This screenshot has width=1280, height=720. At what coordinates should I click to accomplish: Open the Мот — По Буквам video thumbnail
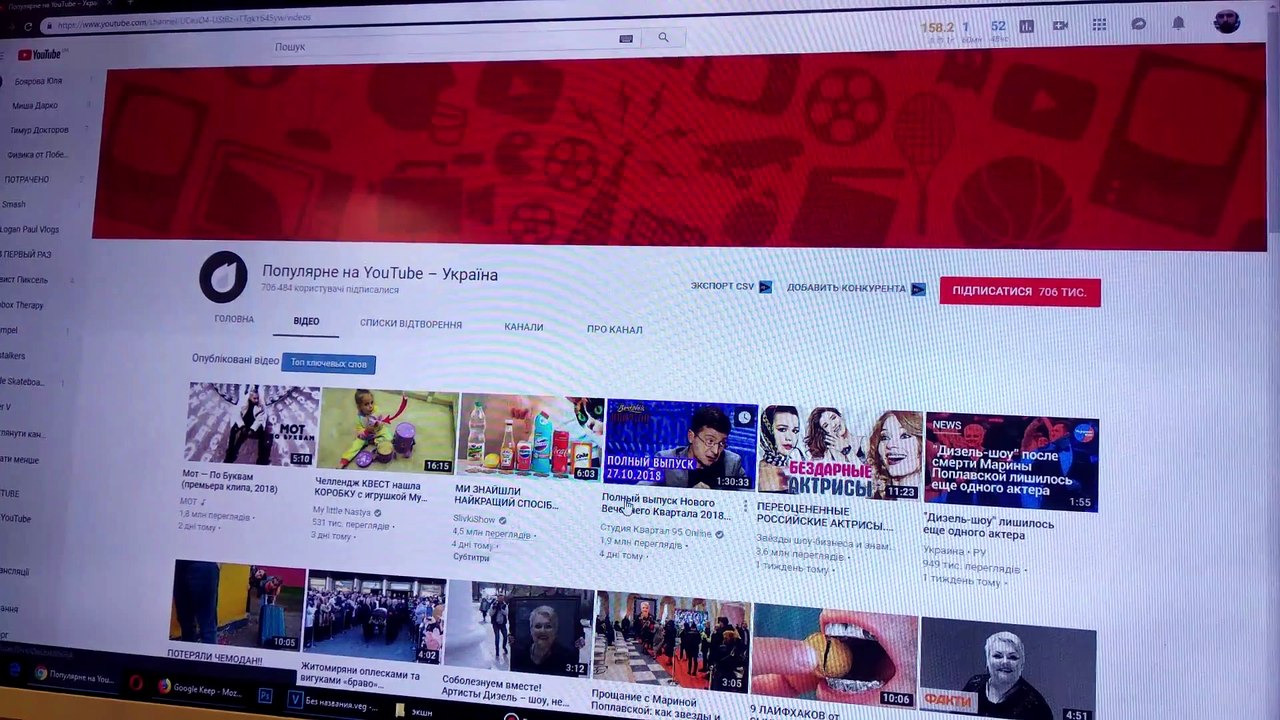pos(250,425)
